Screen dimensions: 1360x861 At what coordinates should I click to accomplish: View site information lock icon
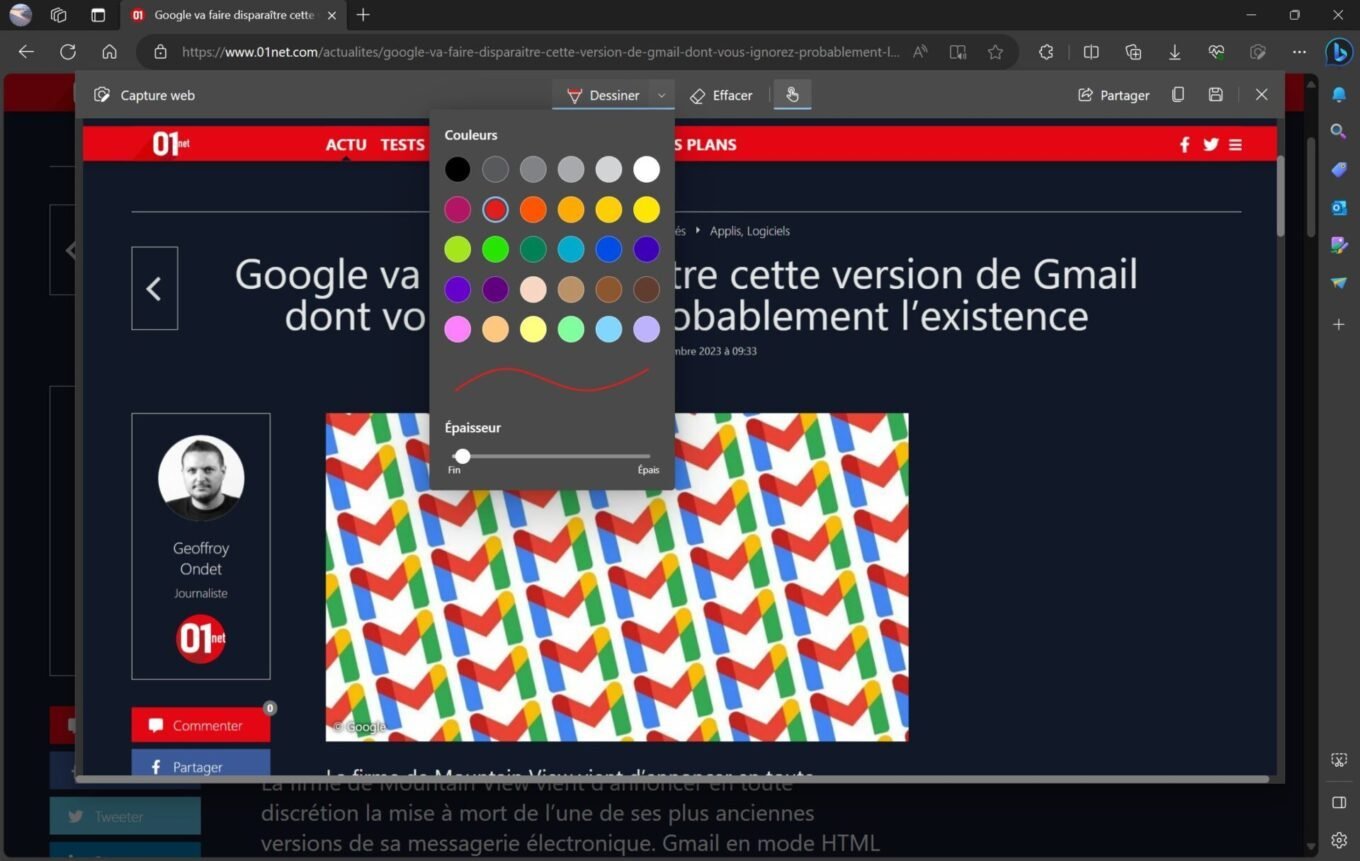(159, 52)
